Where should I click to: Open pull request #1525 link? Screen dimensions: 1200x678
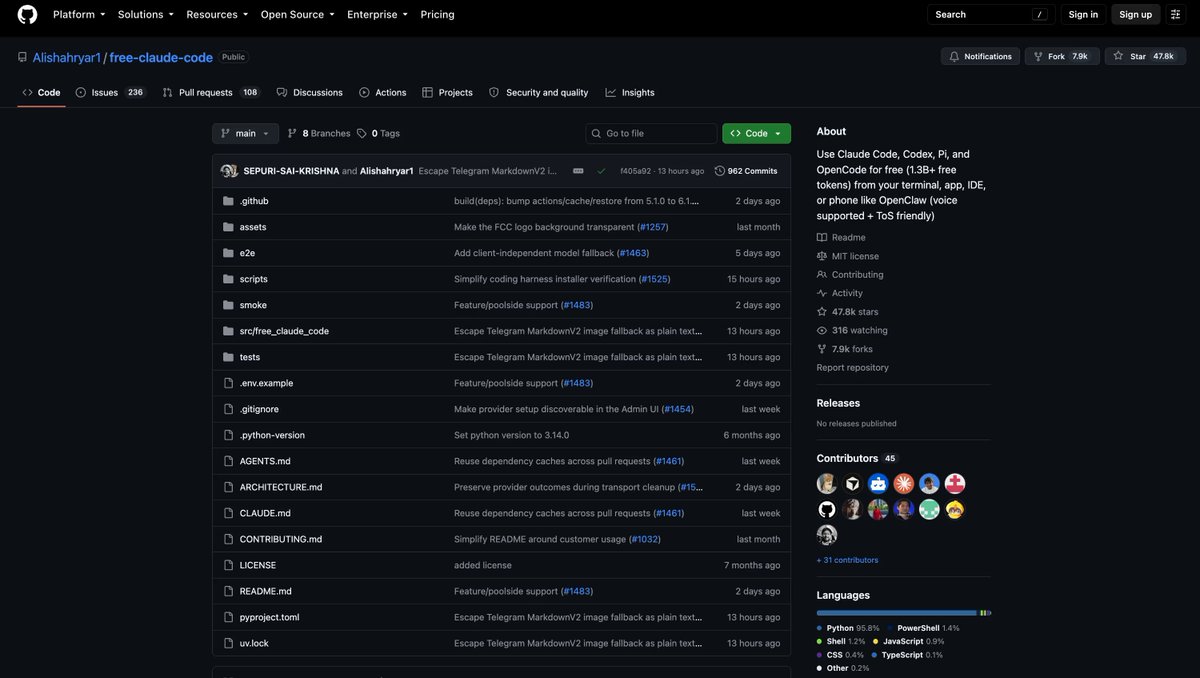(x=655, y=279)
